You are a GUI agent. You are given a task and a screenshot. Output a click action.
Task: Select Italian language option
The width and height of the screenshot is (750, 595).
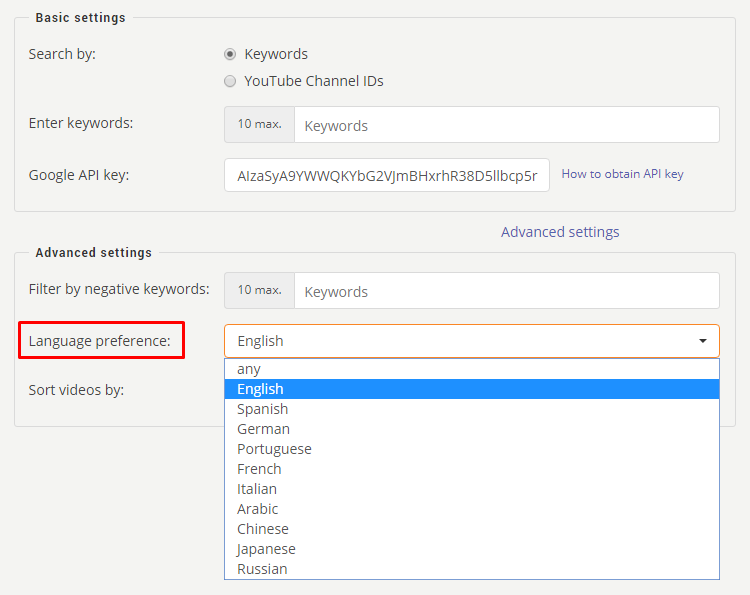[472, 489]
